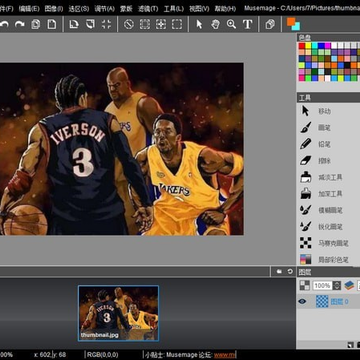
Task: Open the 滤镜(T) menu
Action: (148, 8)
